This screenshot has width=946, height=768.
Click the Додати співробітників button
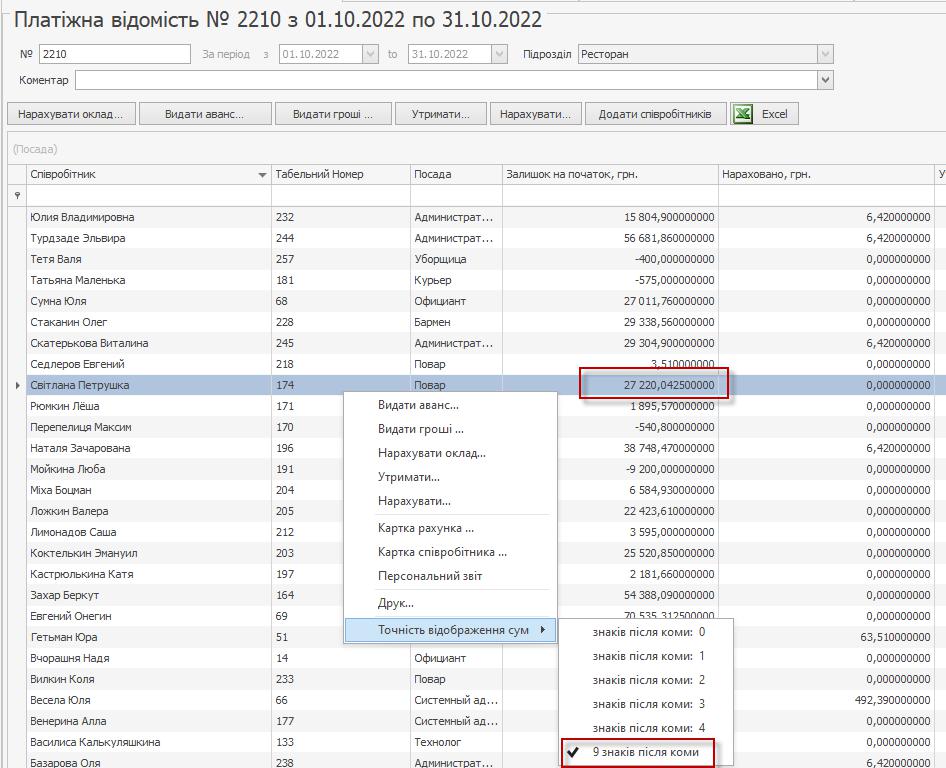(x=655, y=114)
